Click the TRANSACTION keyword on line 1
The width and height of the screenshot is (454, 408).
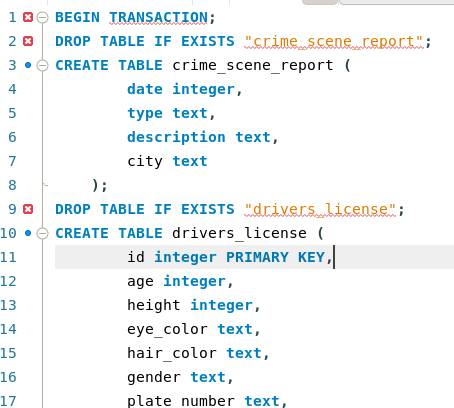[158, 17]
